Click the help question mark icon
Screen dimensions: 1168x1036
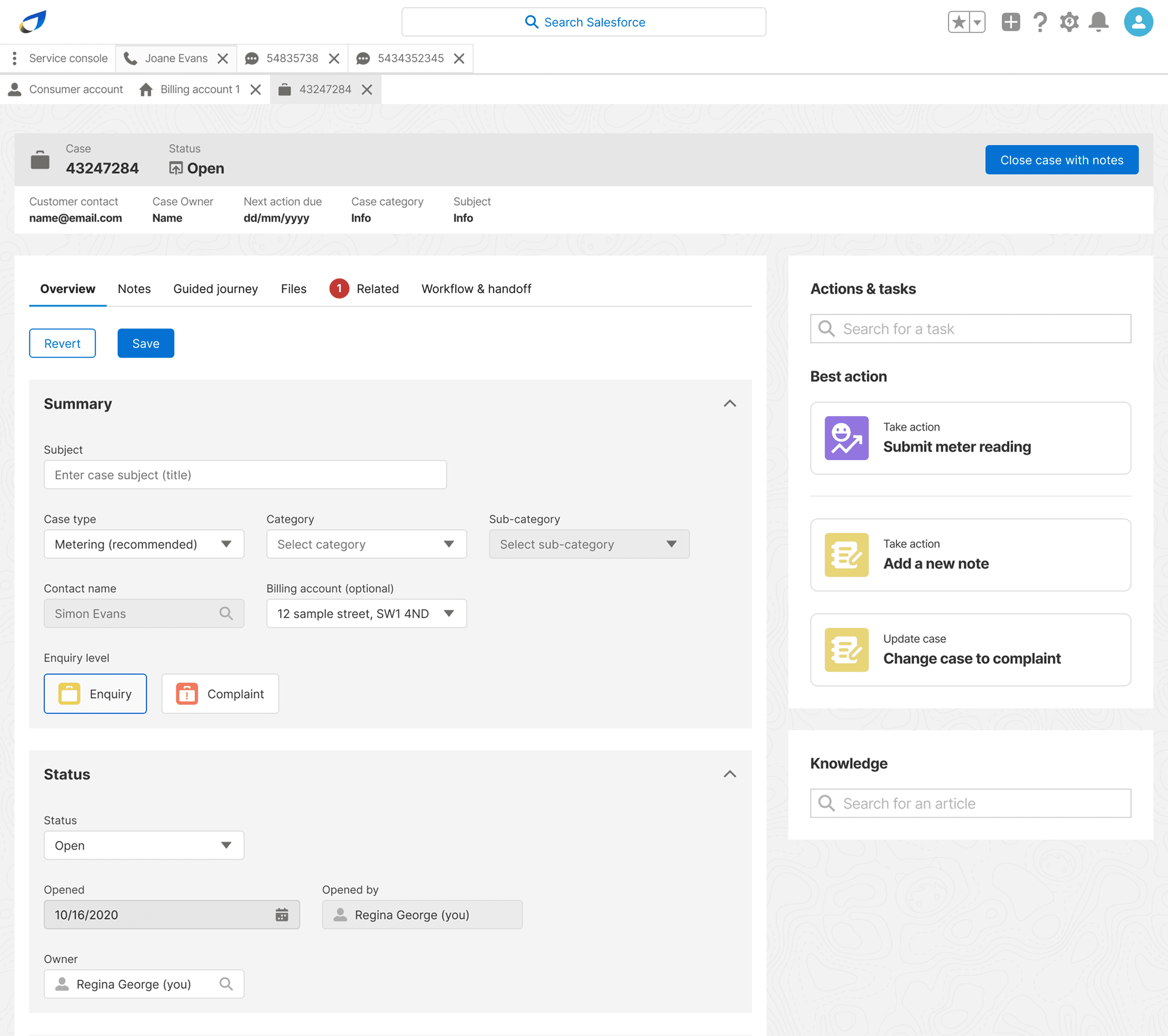point(1040,22)
